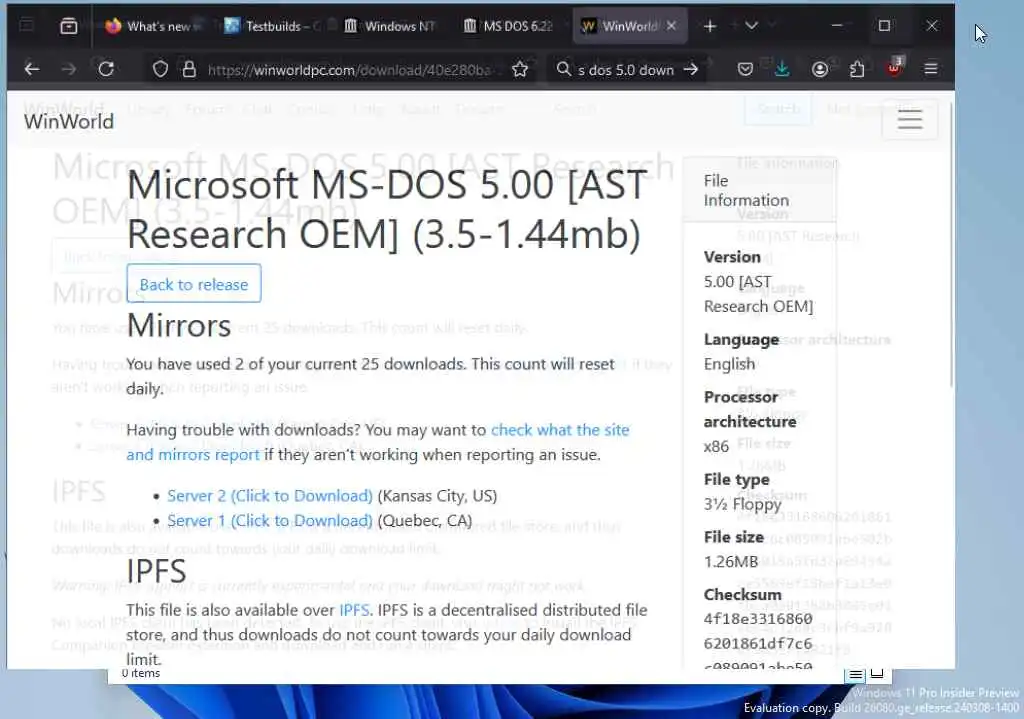This screenshot has height=719, width=1024.
Task: Open the uBlock Origin extension popup
Action: pyautogui.click(x=894, y=68)
